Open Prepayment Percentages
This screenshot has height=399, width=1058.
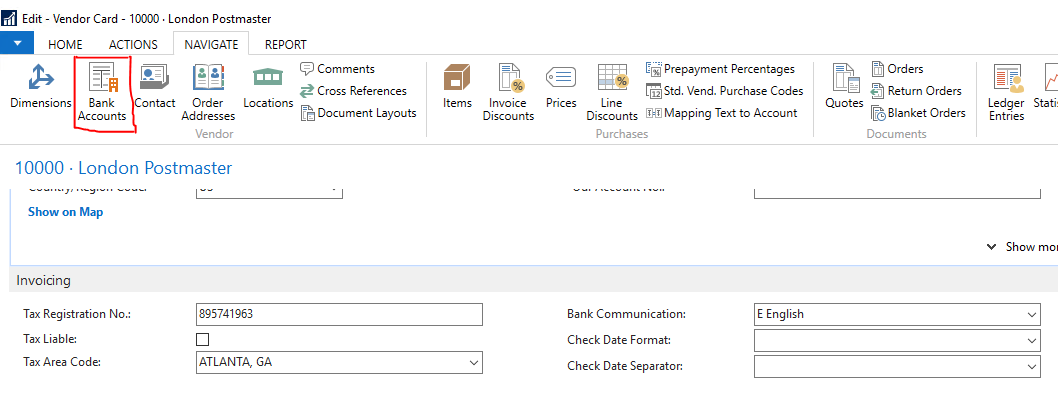click(x=721, y=69)
